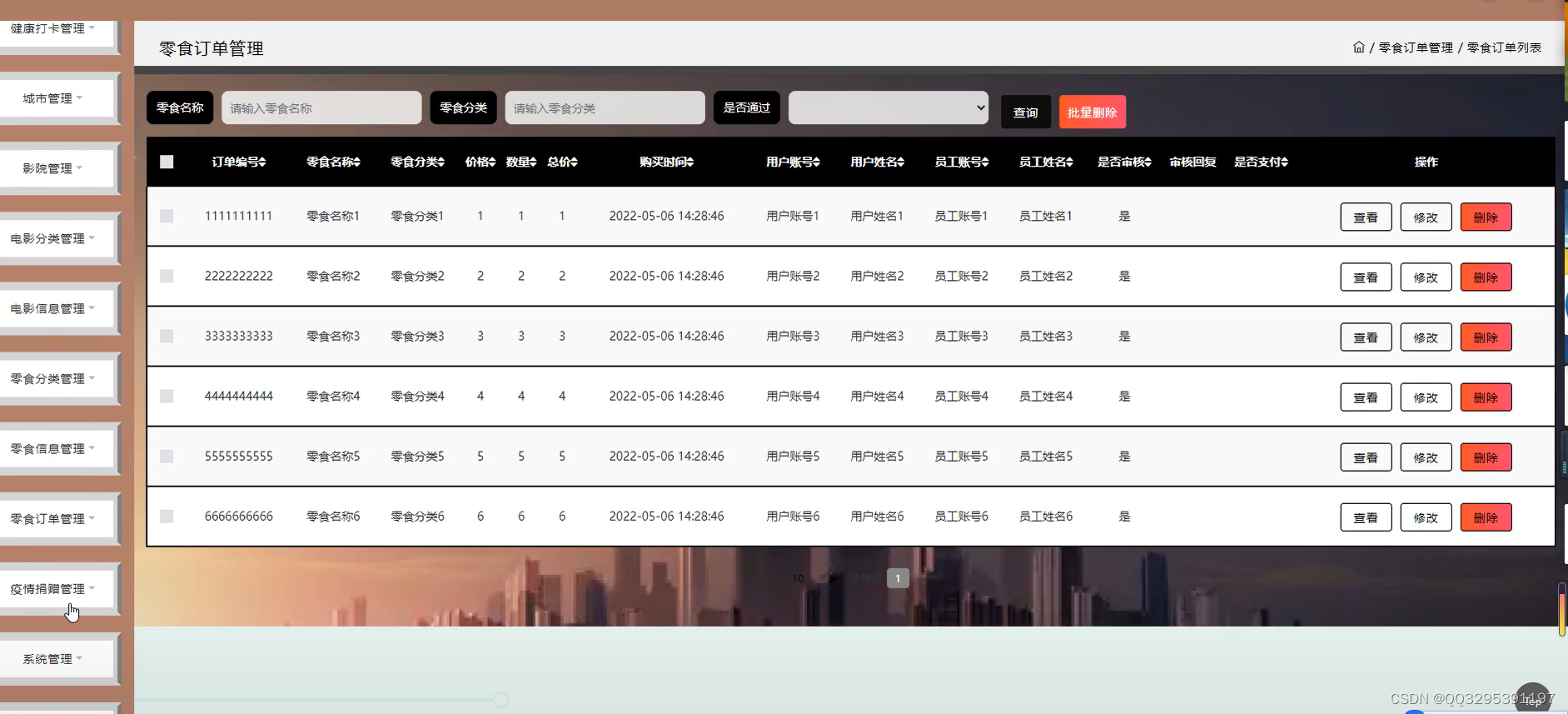
Task: Sort by 是否审核 column header
Action: tap(1124, 162)
